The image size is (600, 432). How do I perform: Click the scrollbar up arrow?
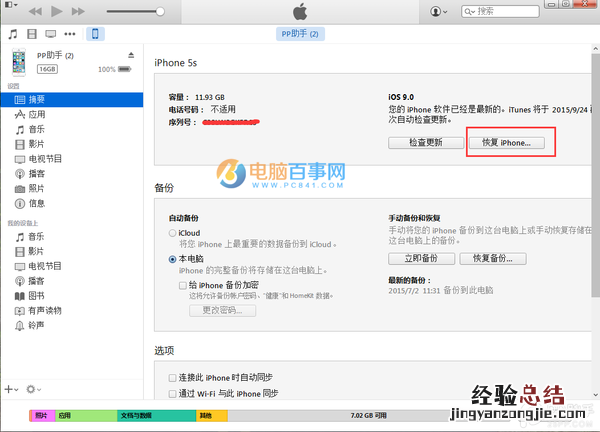click(x=595, y=49)
